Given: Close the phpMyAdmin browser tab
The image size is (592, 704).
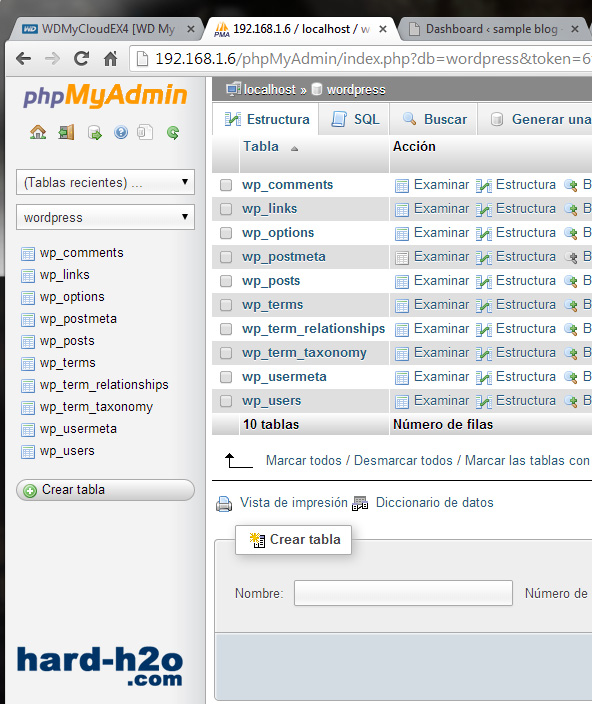Looking at the screenshot, I should point(383,29).
